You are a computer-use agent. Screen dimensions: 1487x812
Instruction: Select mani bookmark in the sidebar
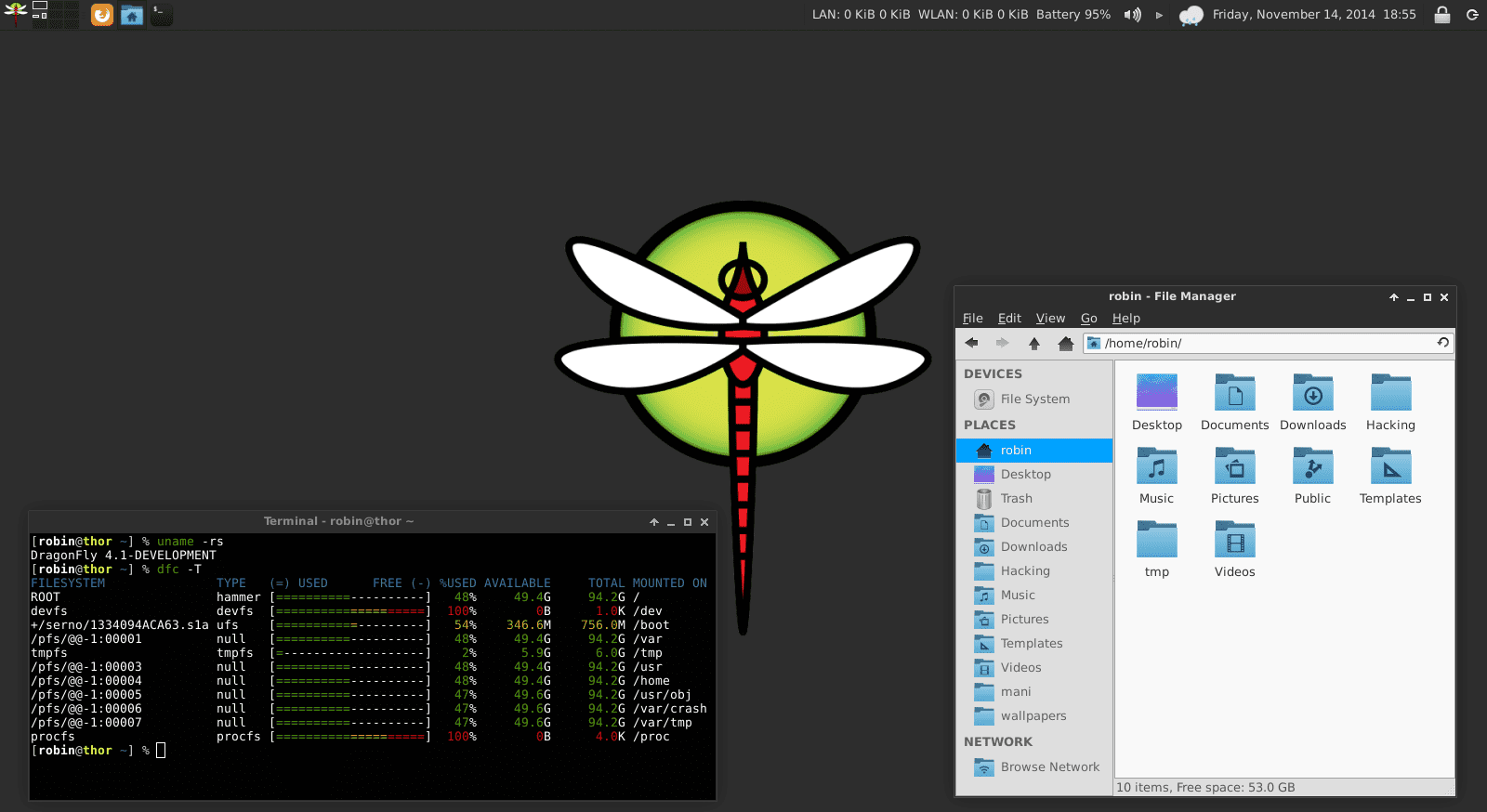coord(1034,692)
